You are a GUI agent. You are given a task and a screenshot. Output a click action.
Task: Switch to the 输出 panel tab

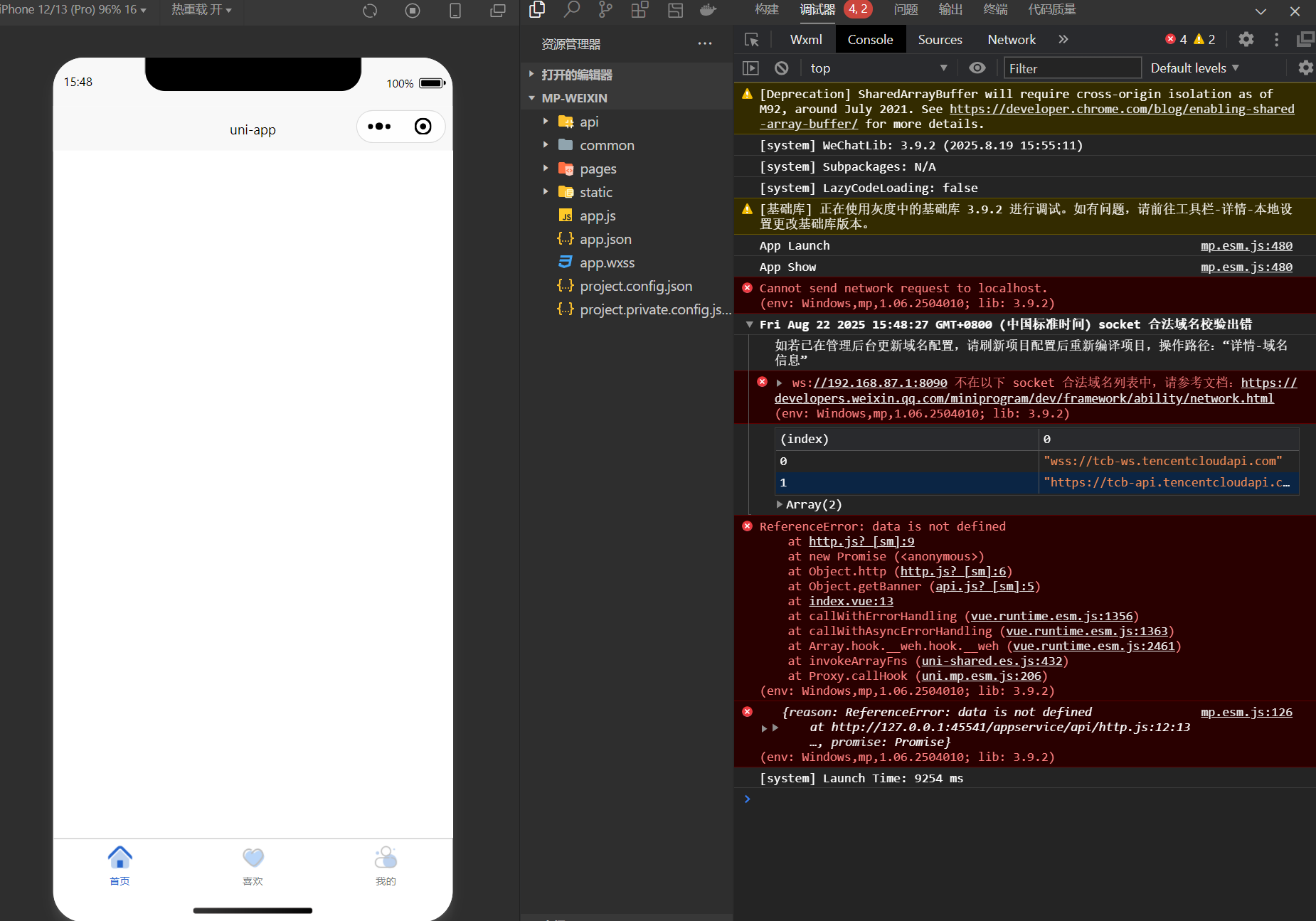click(x=950, y=9)
